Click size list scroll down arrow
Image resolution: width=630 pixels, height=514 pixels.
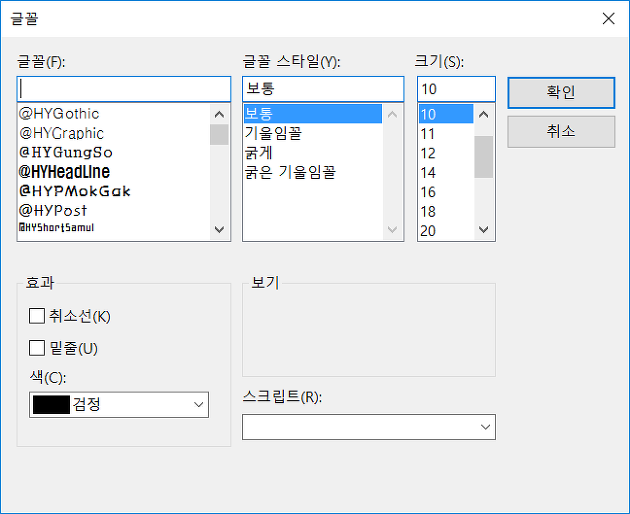(484, 229)
